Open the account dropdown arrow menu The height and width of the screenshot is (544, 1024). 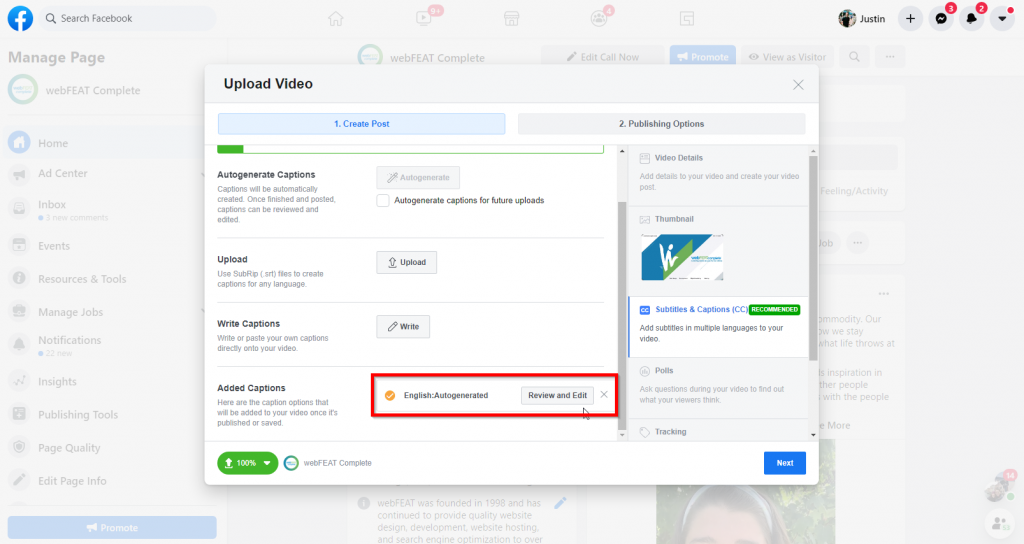click(x=1002, y=19)
